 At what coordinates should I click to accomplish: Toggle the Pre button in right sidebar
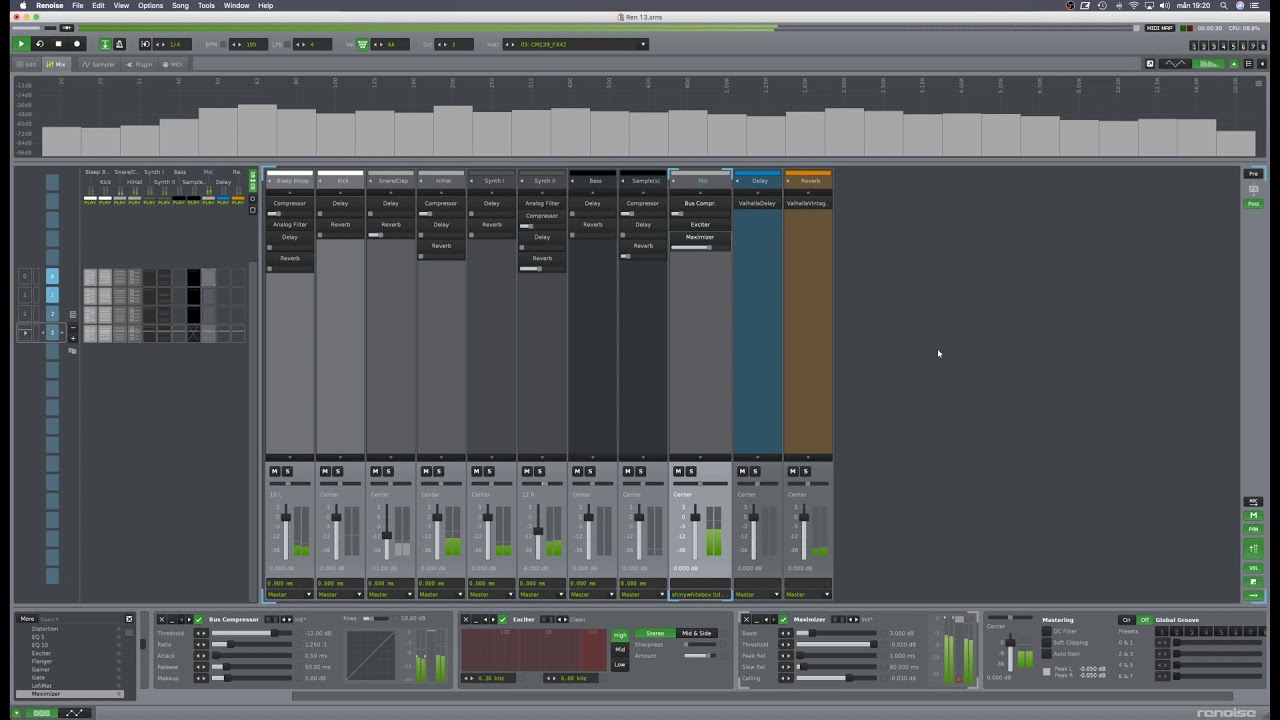point(1253,174)
